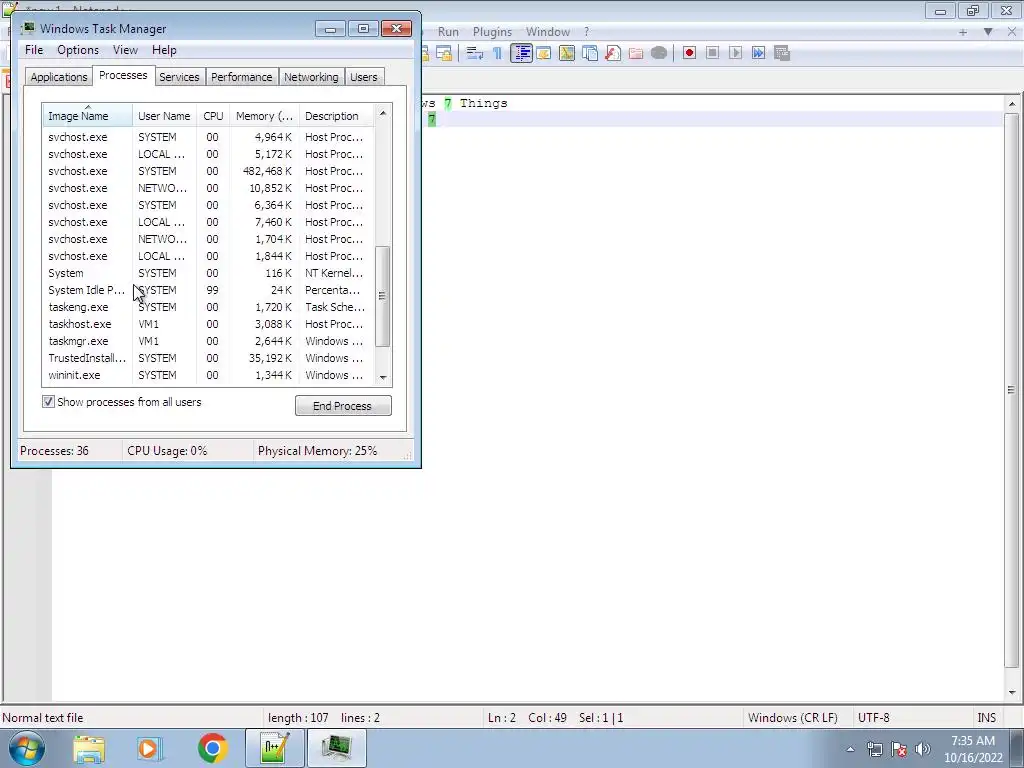Screen dimensions: 1024x768
Task: Switch to the Performance tab
Action: point(242,77)
